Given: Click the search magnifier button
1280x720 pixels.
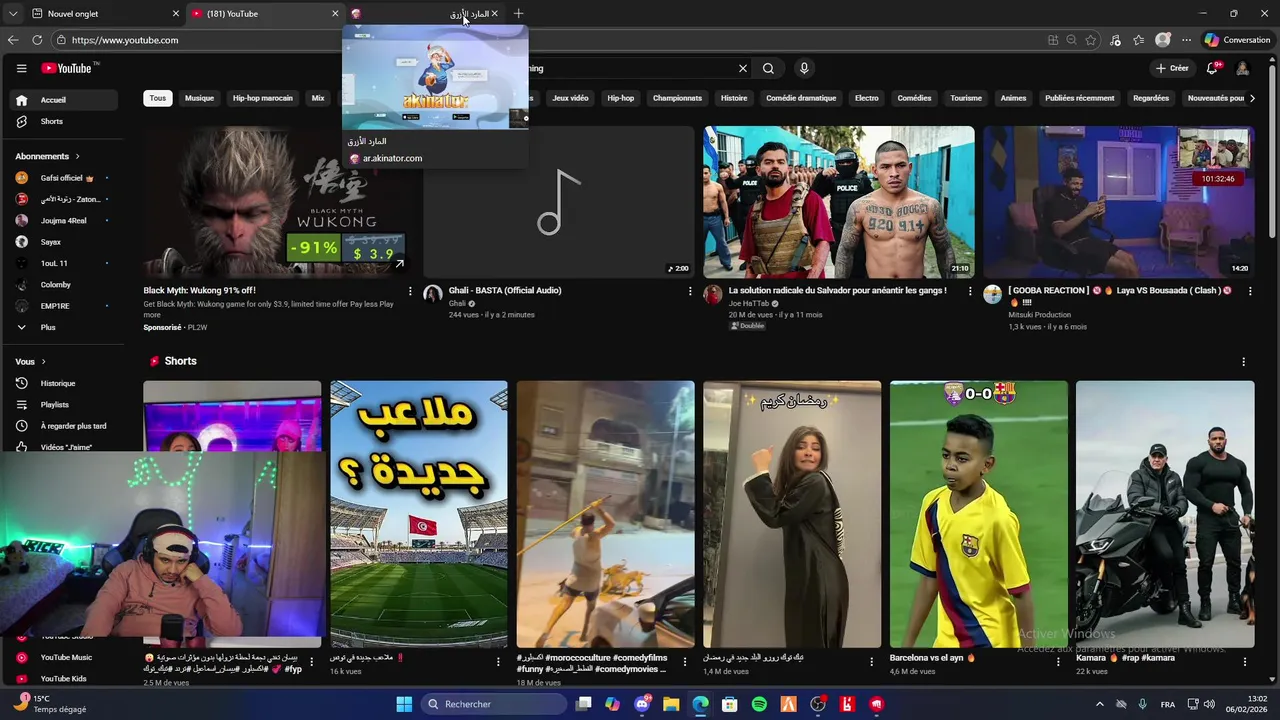Looking at the screenshot, I should coord(768,68).
